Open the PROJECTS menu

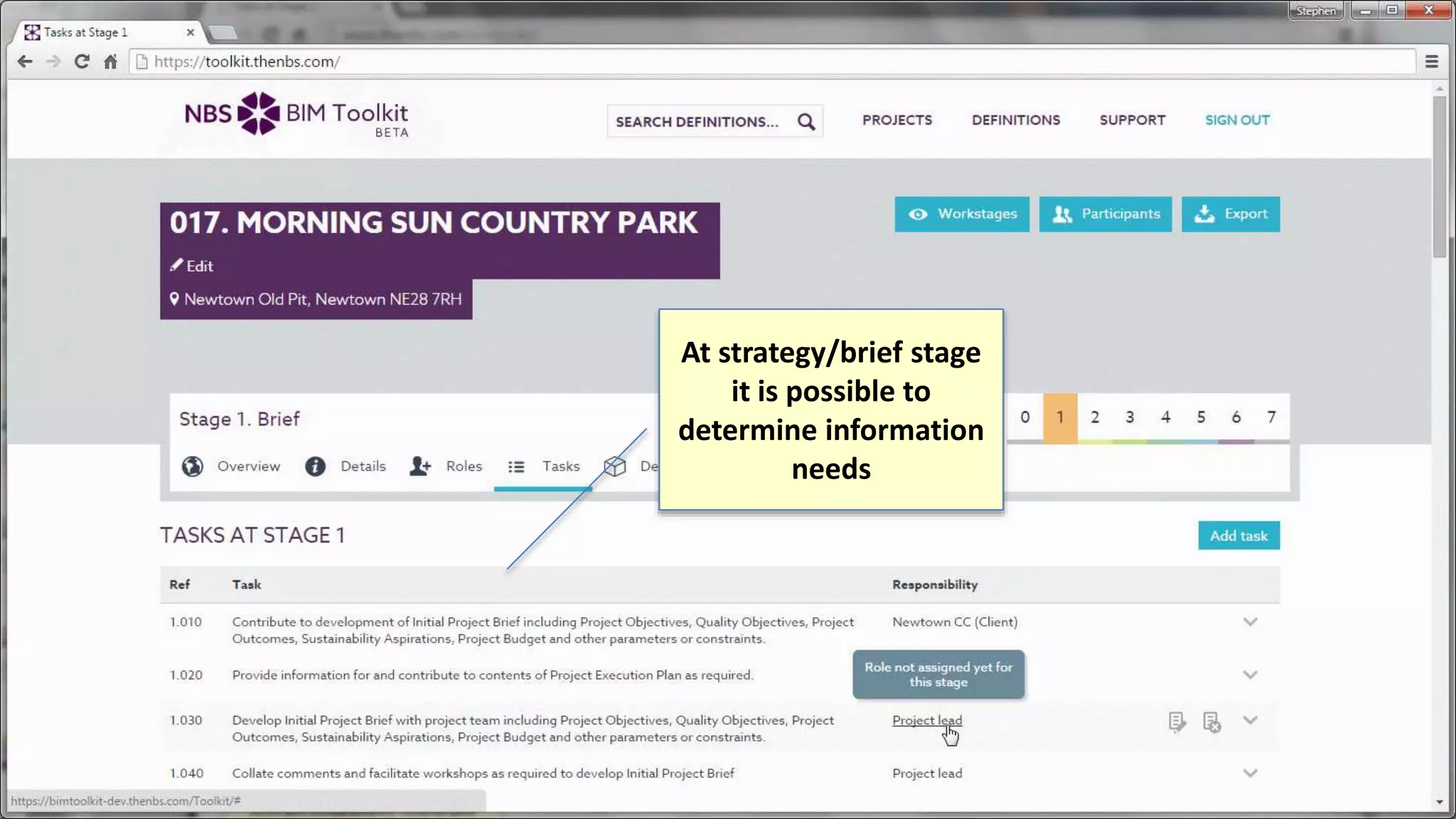[x=897, y=120]
